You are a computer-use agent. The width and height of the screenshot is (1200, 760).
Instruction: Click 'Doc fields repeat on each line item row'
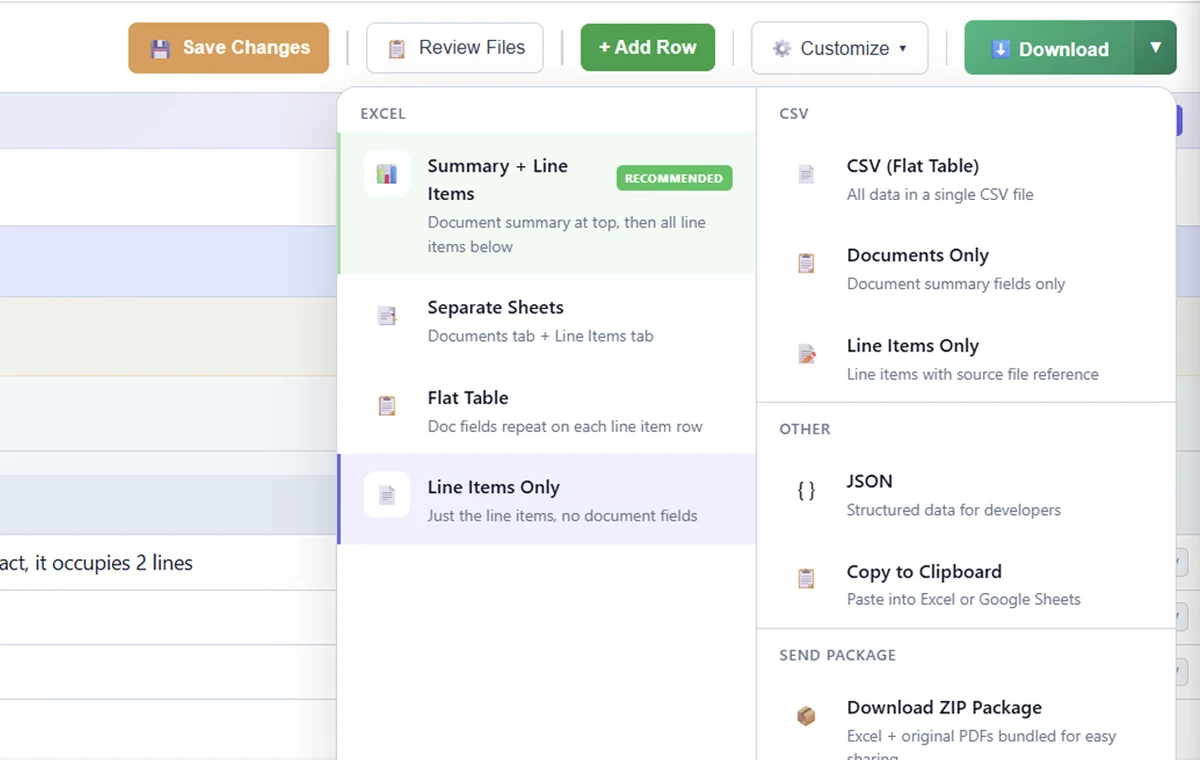coord(565,426)
